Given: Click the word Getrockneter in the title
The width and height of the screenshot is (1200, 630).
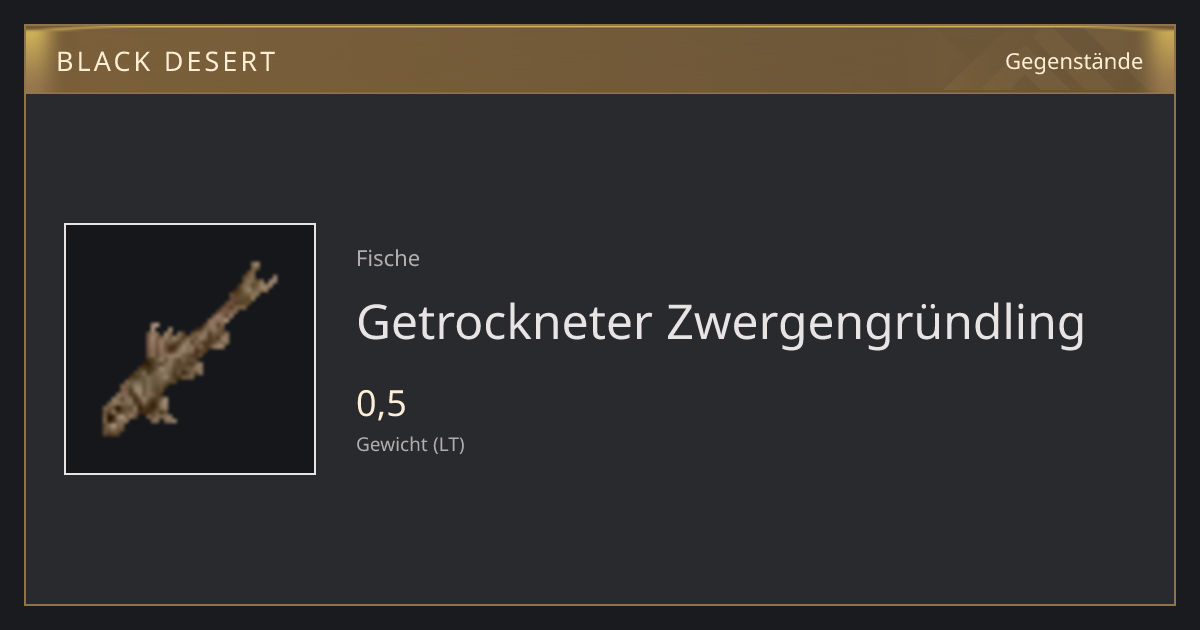Looking at the screenshot, I should click(x=504, y=323).
